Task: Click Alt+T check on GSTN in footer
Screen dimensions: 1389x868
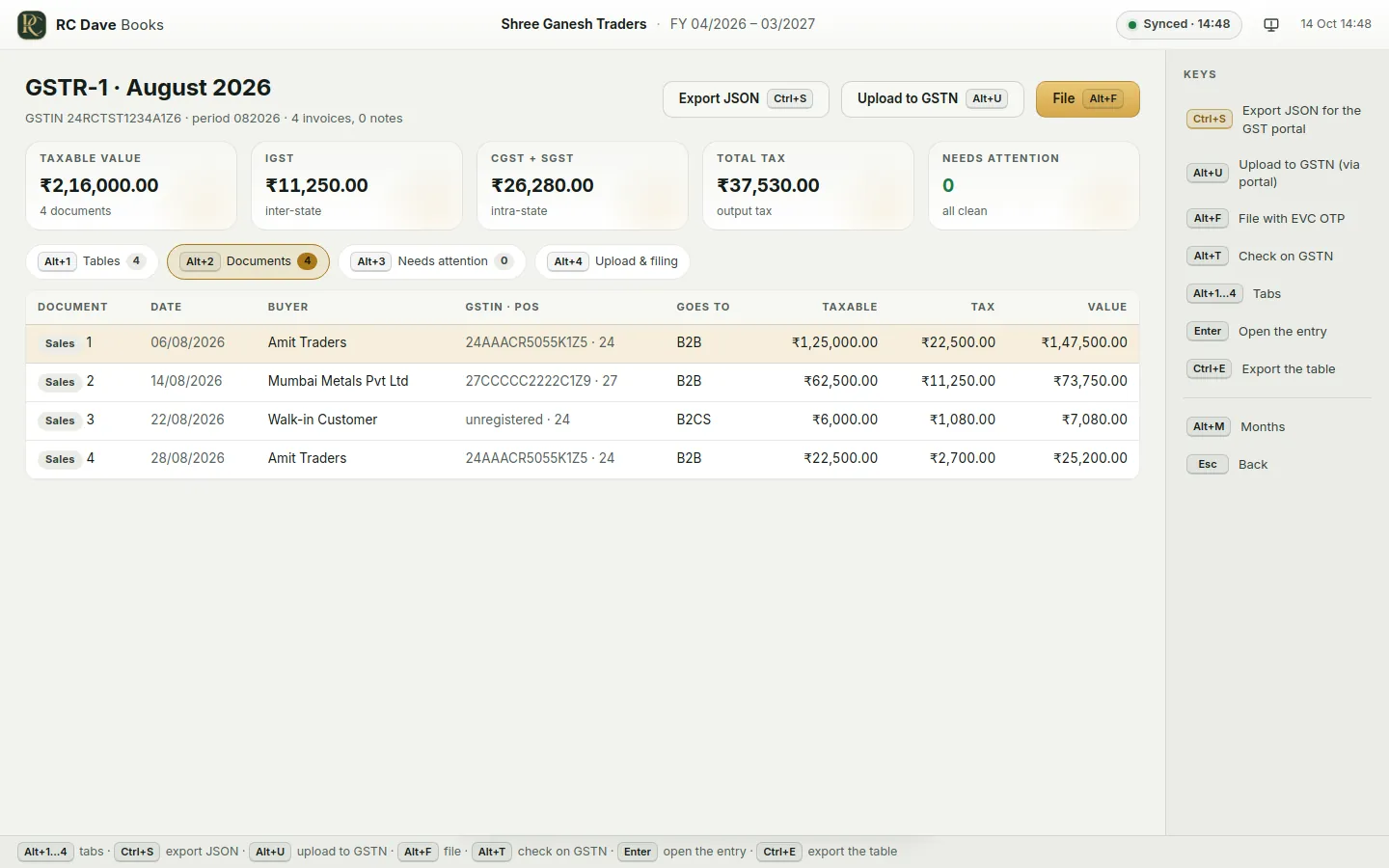Action: [x=540, y=852]
